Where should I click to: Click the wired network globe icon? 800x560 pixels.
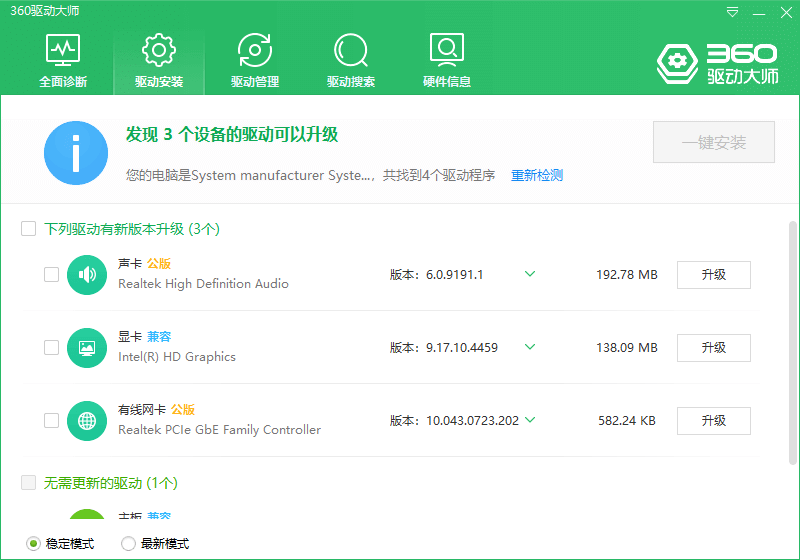(87, 421)
